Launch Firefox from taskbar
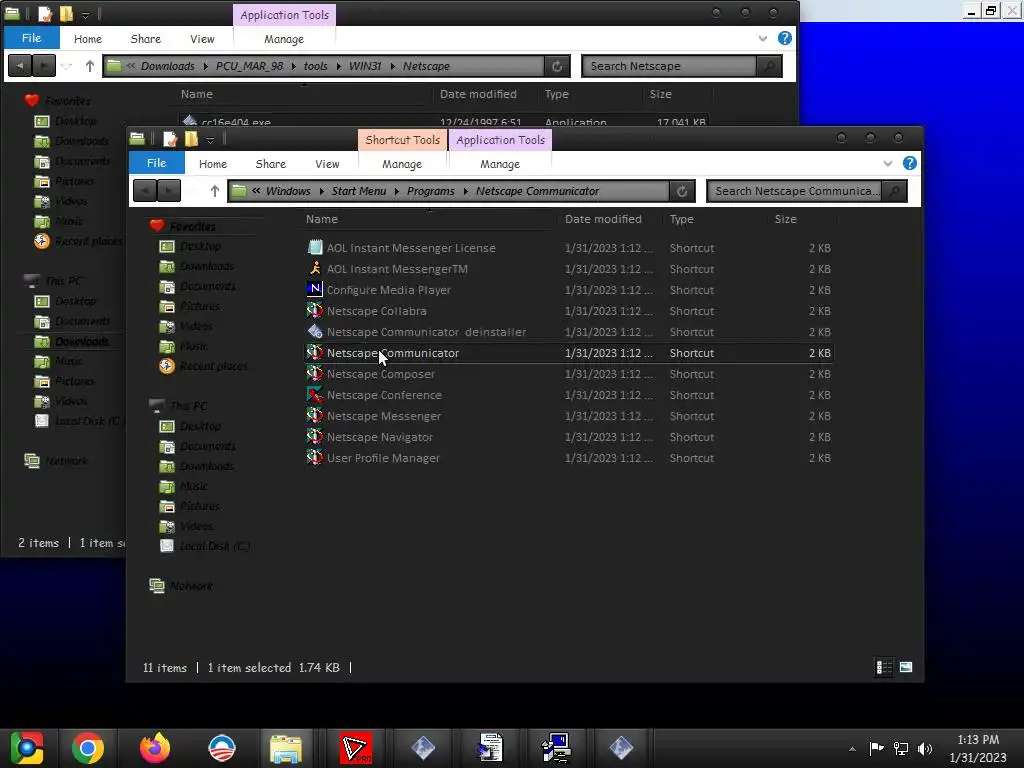Viewport: 1024px width, 768px height. pos(155,748)
